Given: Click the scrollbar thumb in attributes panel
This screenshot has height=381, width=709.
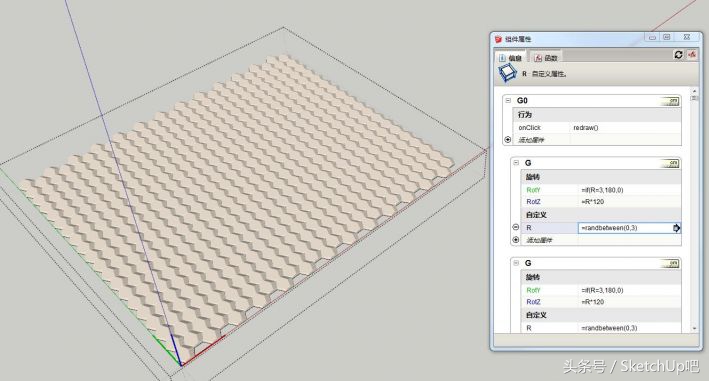Looking at the screenshot, I should pyautogui.click(x=695, y=98).
